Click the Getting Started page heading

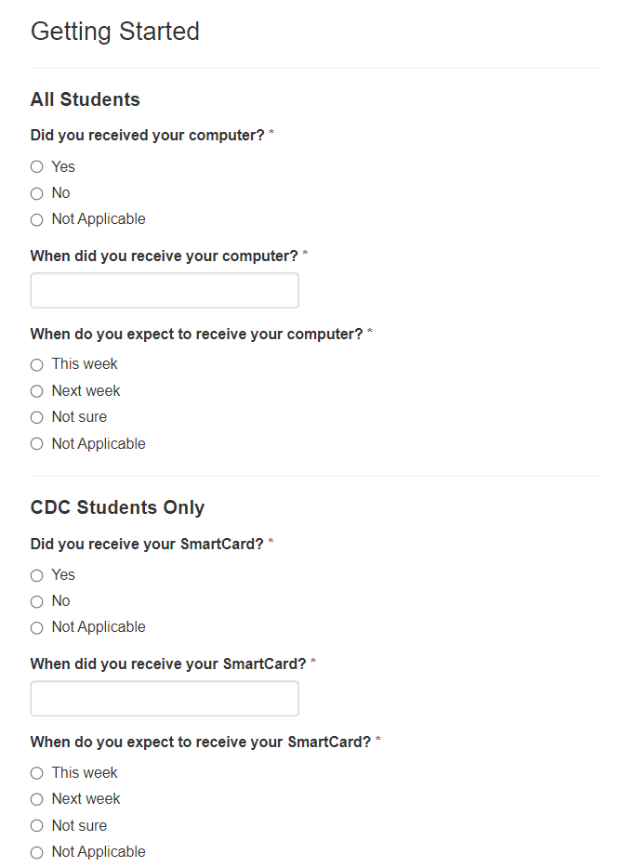pos(115,32)
